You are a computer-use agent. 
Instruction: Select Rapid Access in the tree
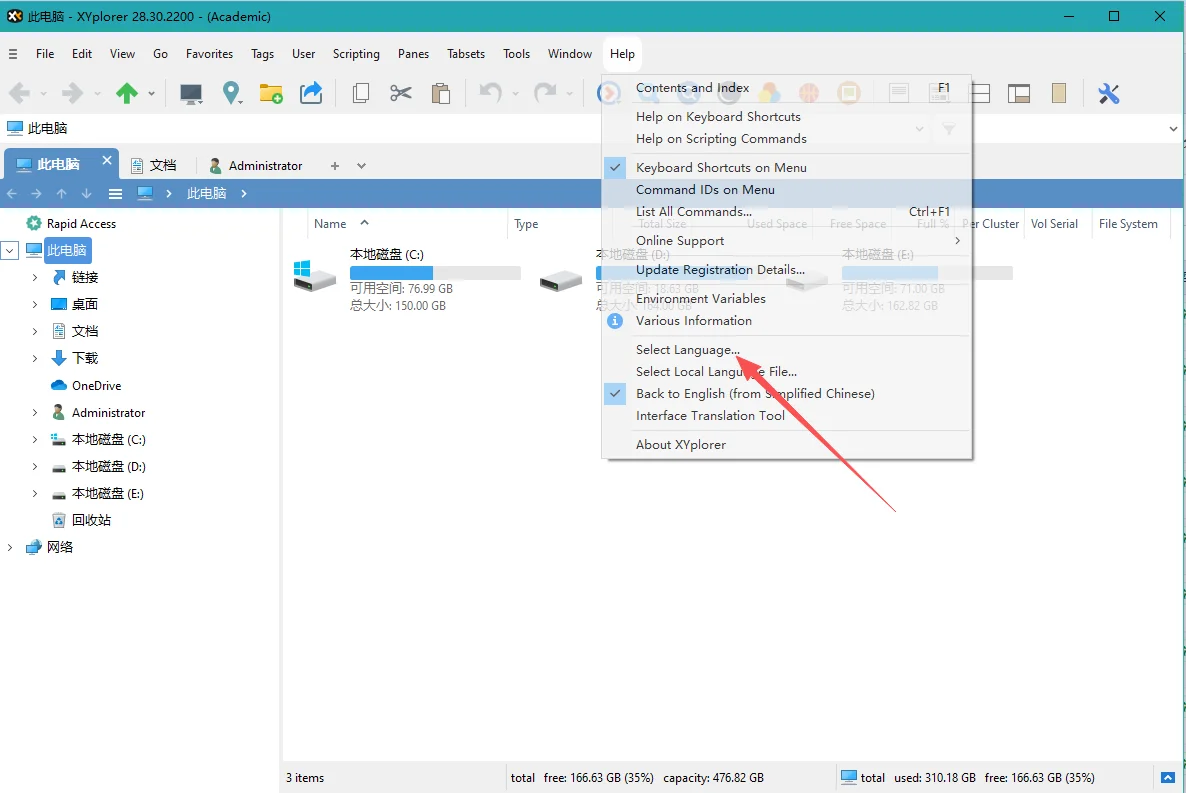81,224
